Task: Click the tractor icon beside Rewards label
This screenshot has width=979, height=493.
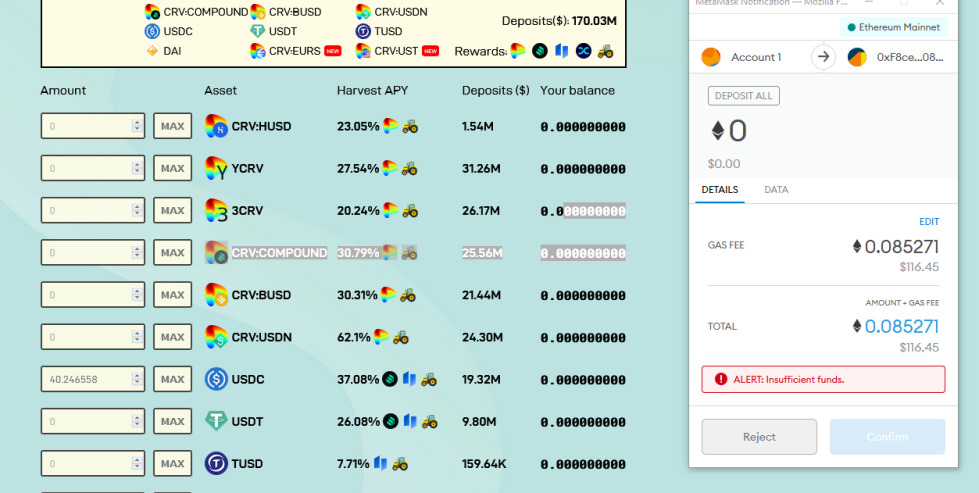Action: (605, 51)
